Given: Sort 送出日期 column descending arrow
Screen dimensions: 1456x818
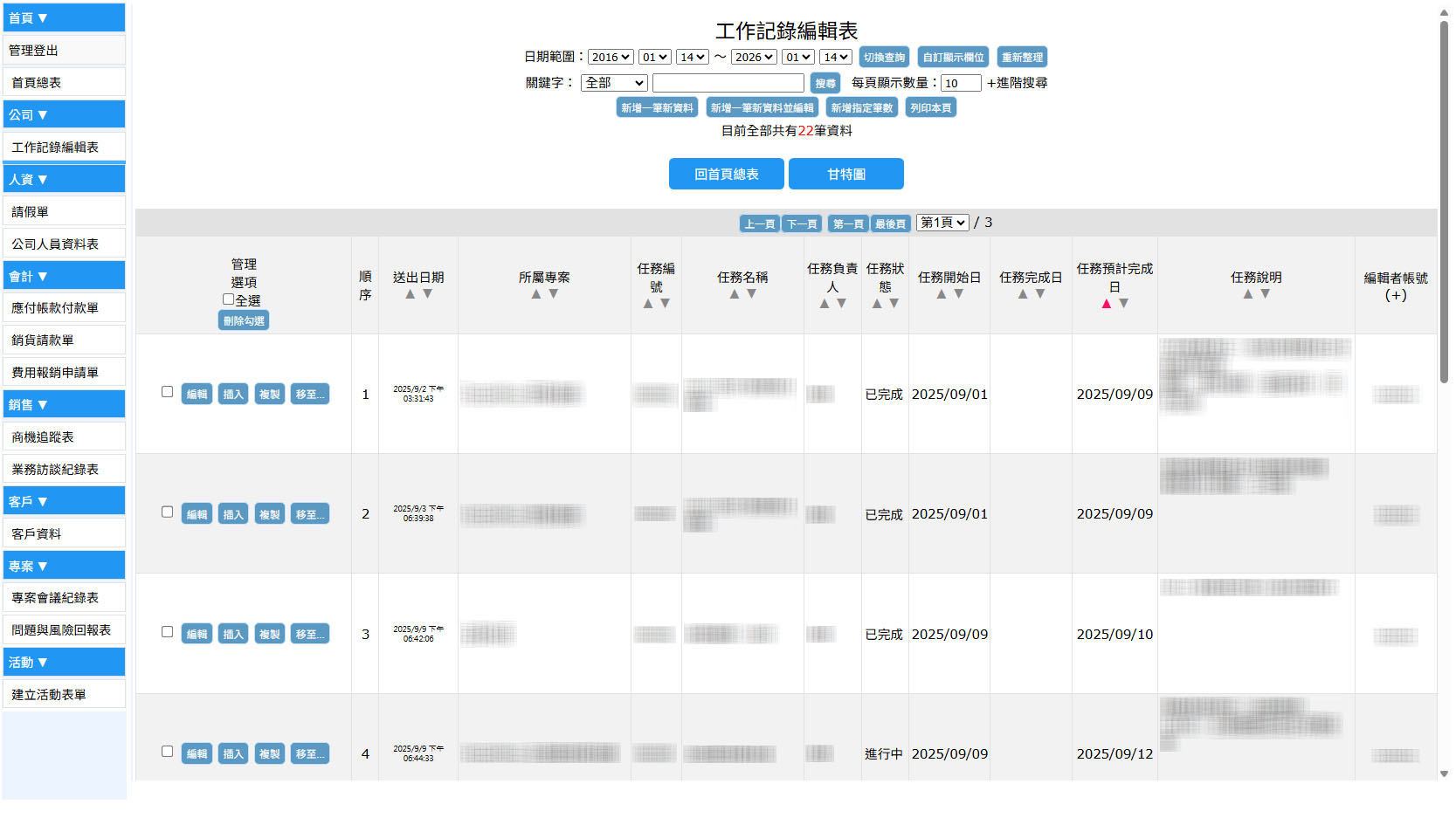Looking at the screenshot, I should pos(427,294).
